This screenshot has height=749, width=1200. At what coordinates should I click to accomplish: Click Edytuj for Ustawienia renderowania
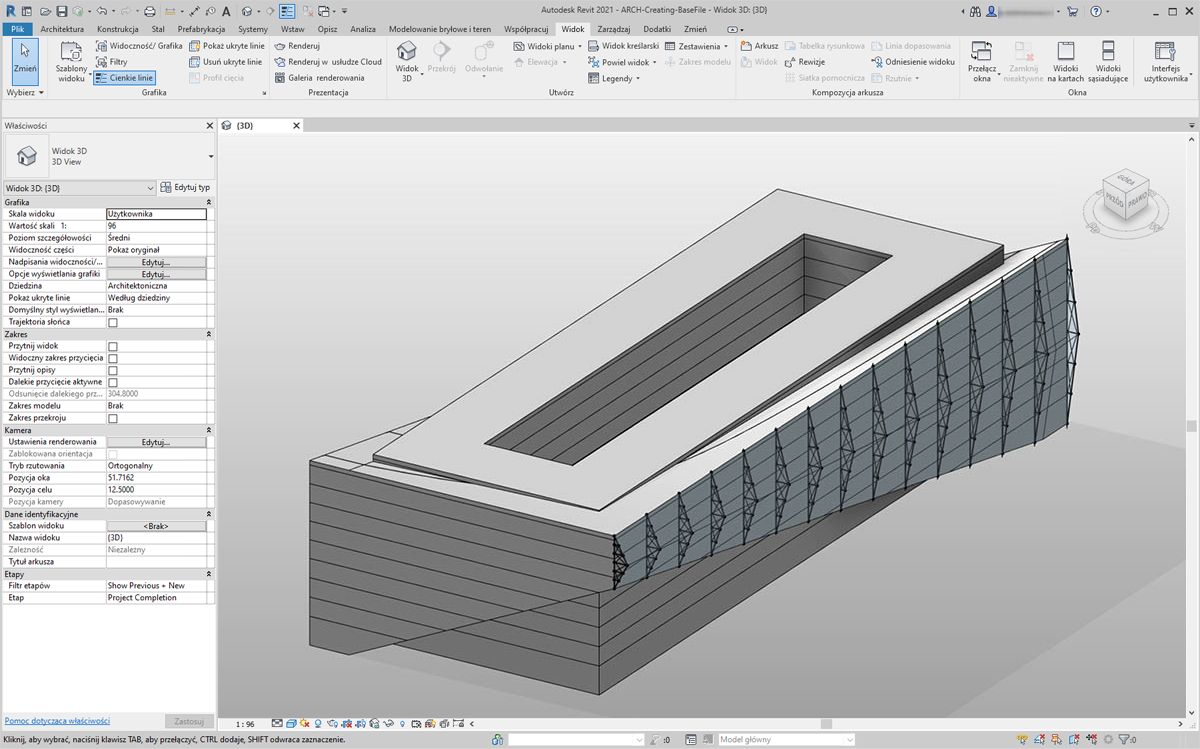pos(156,442)
